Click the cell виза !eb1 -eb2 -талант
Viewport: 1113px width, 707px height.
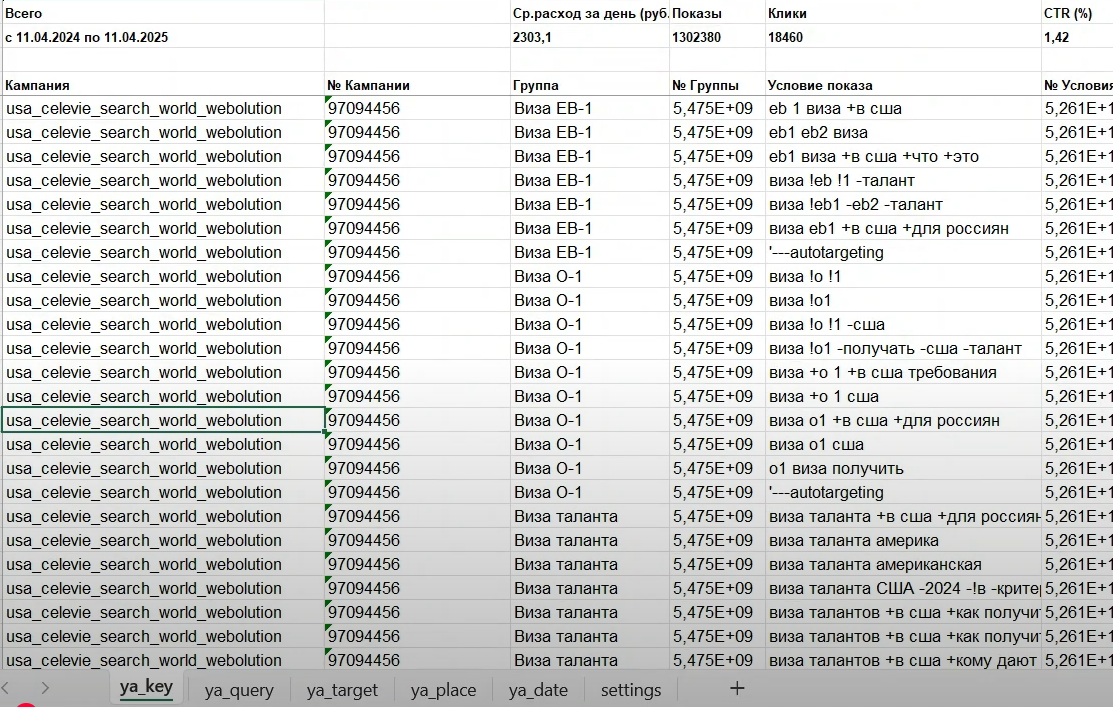[903, 204]
